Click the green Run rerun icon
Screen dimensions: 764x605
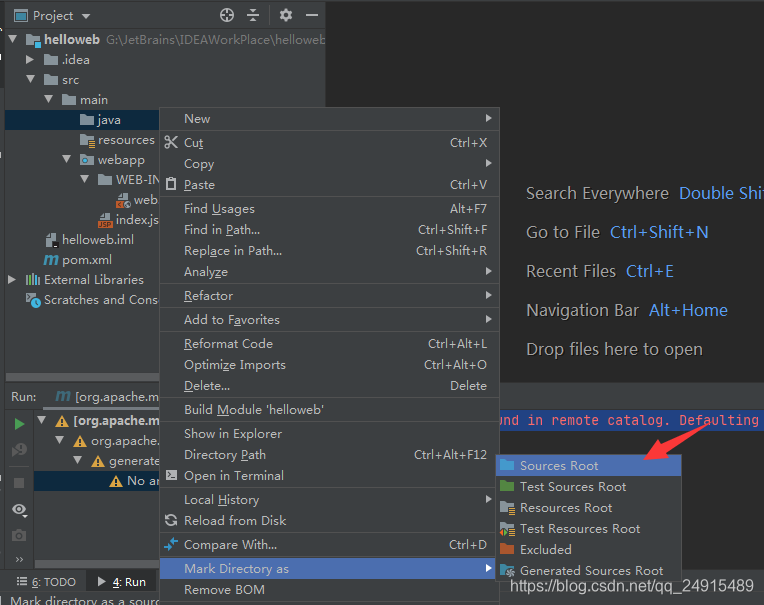click(19, 424)
